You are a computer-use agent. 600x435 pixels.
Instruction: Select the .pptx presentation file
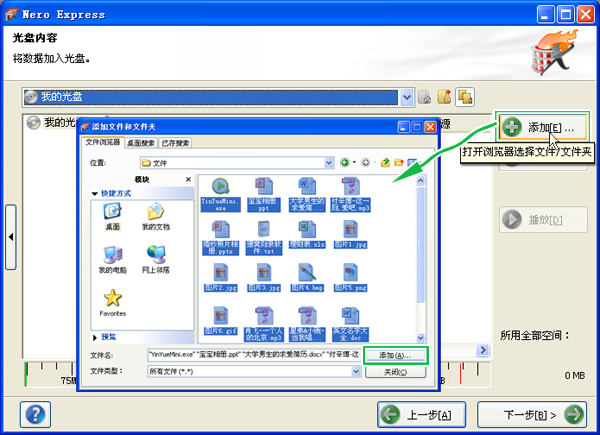(220, 238)
